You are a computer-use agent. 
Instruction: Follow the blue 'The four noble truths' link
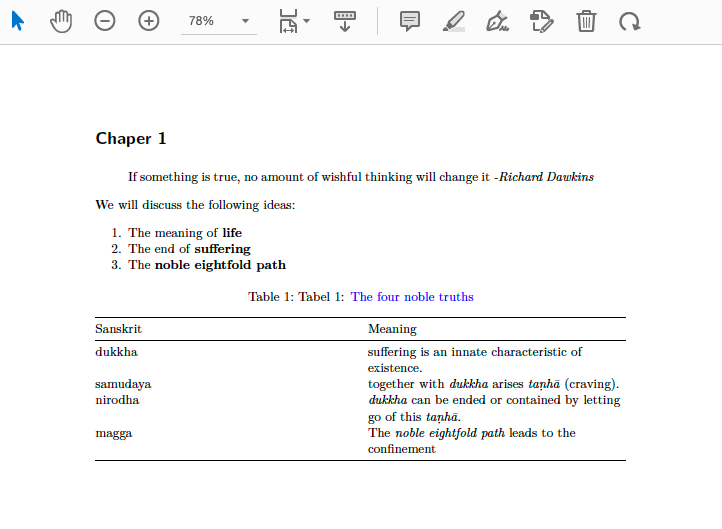coord(412,297)
